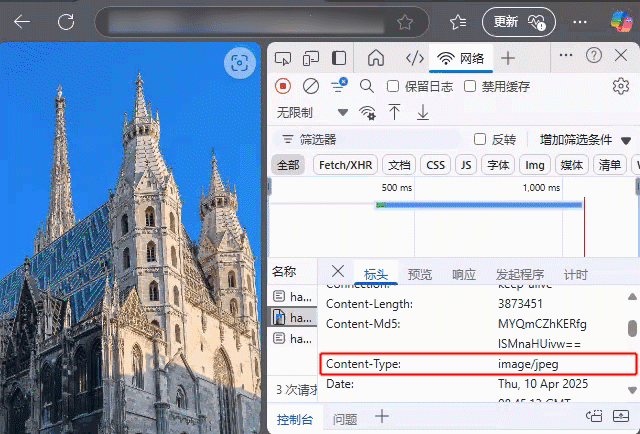Open network search magnifier
The height and width of the screenshot is (434, 640).
coord(367,86)
